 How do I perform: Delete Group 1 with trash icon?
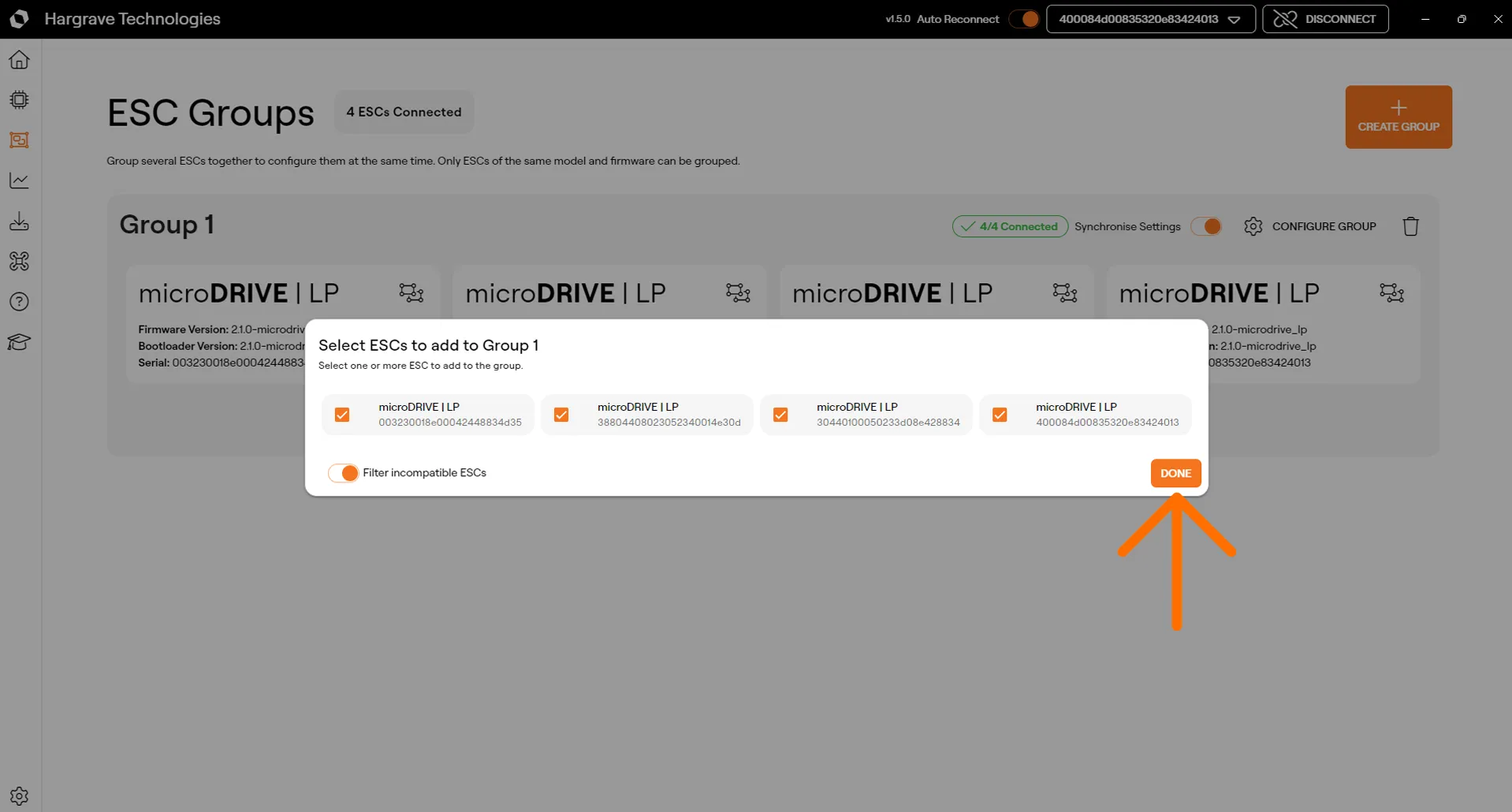(1411, 226)
